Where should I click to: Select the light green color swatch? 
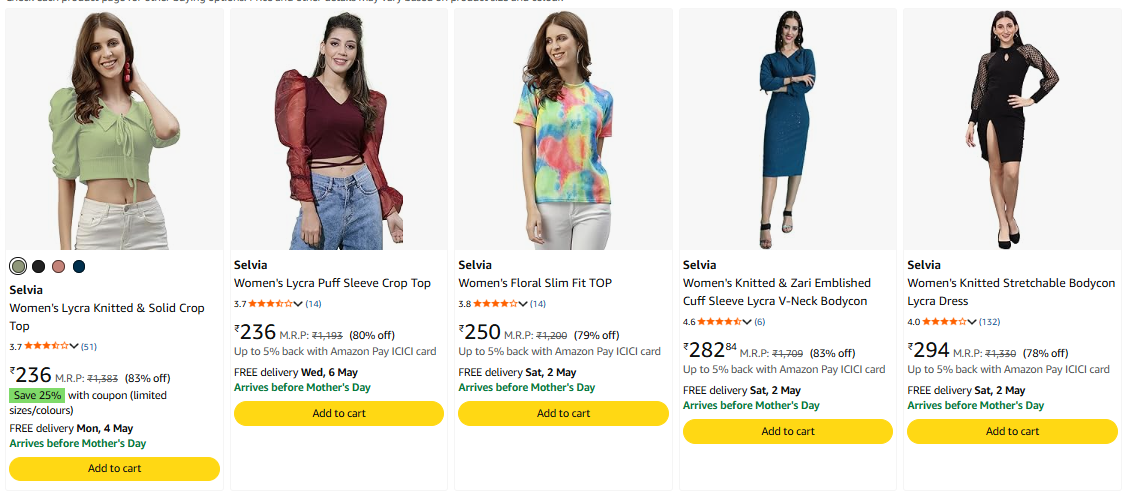pos(18,266)
